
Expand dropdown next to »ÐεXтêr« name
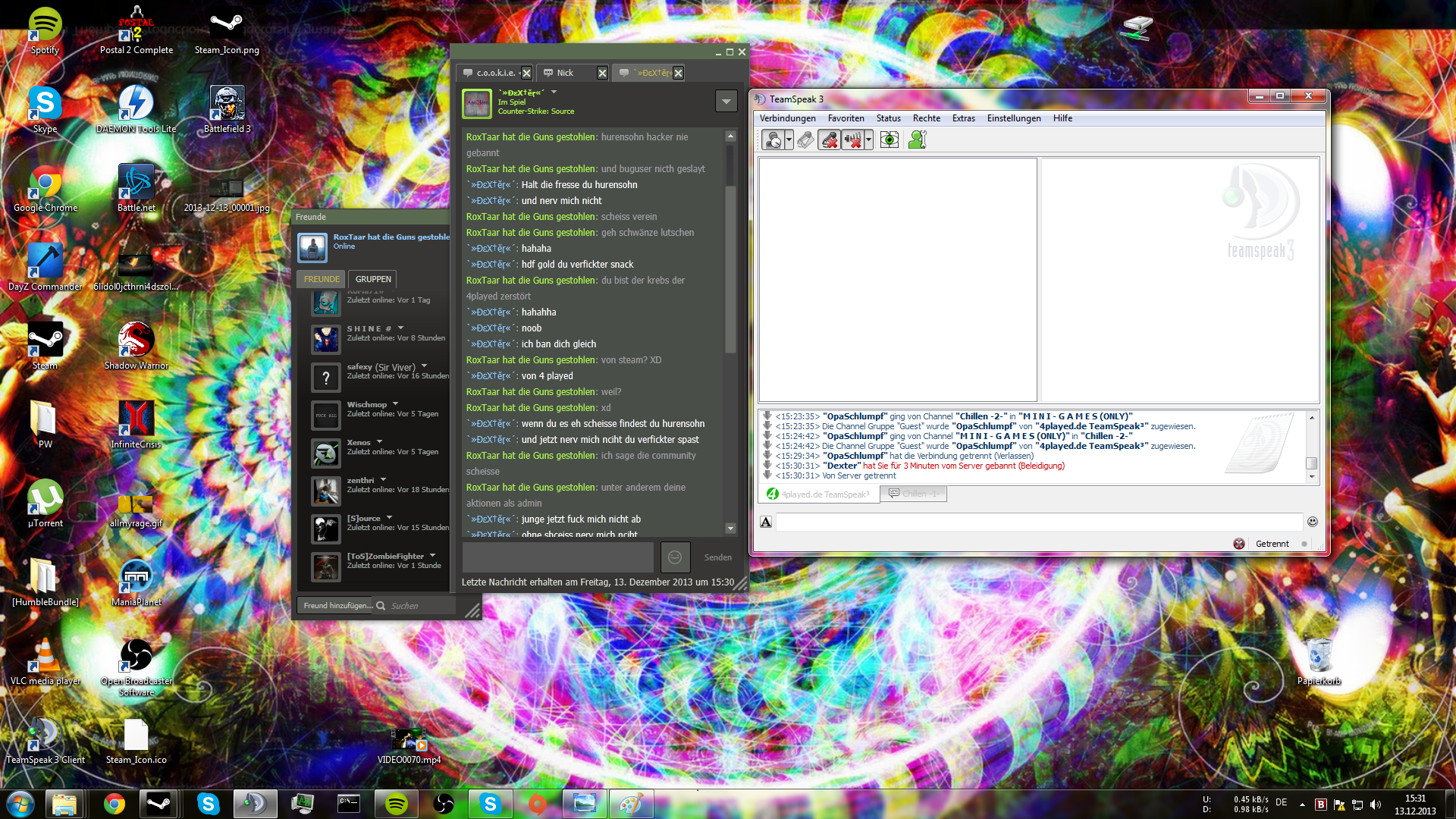click(554, 93)
